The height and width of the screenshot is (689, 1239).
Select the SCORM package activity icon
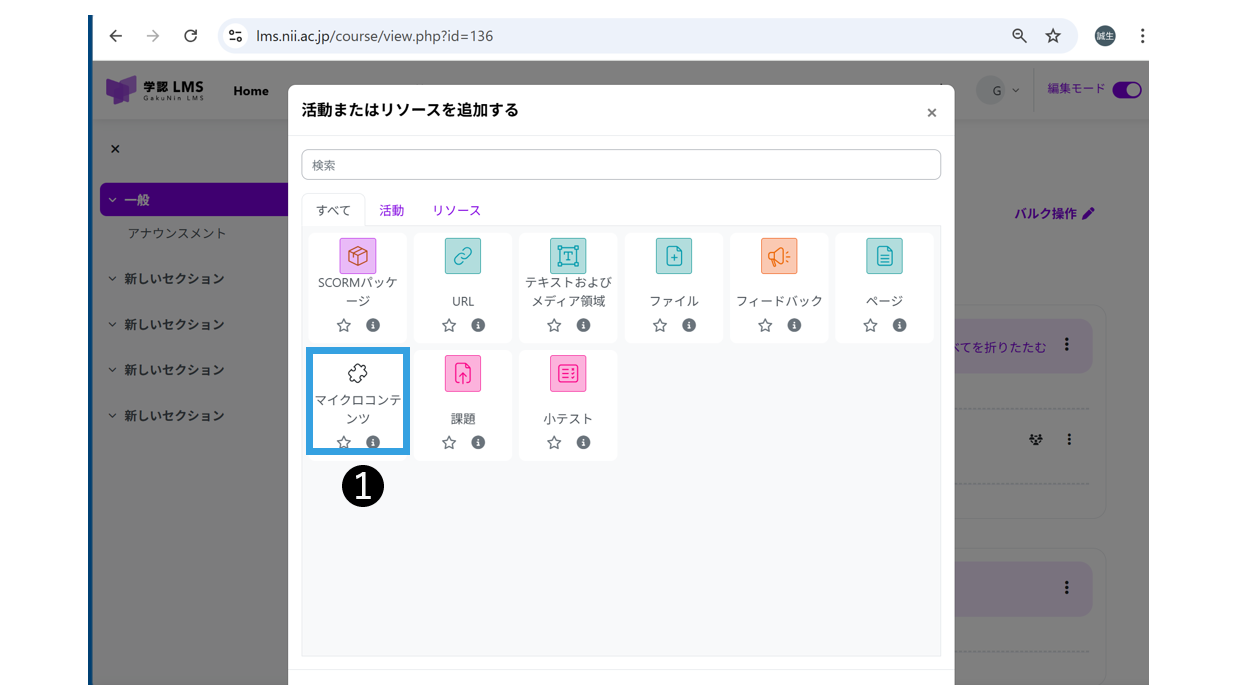pos(357,256)
